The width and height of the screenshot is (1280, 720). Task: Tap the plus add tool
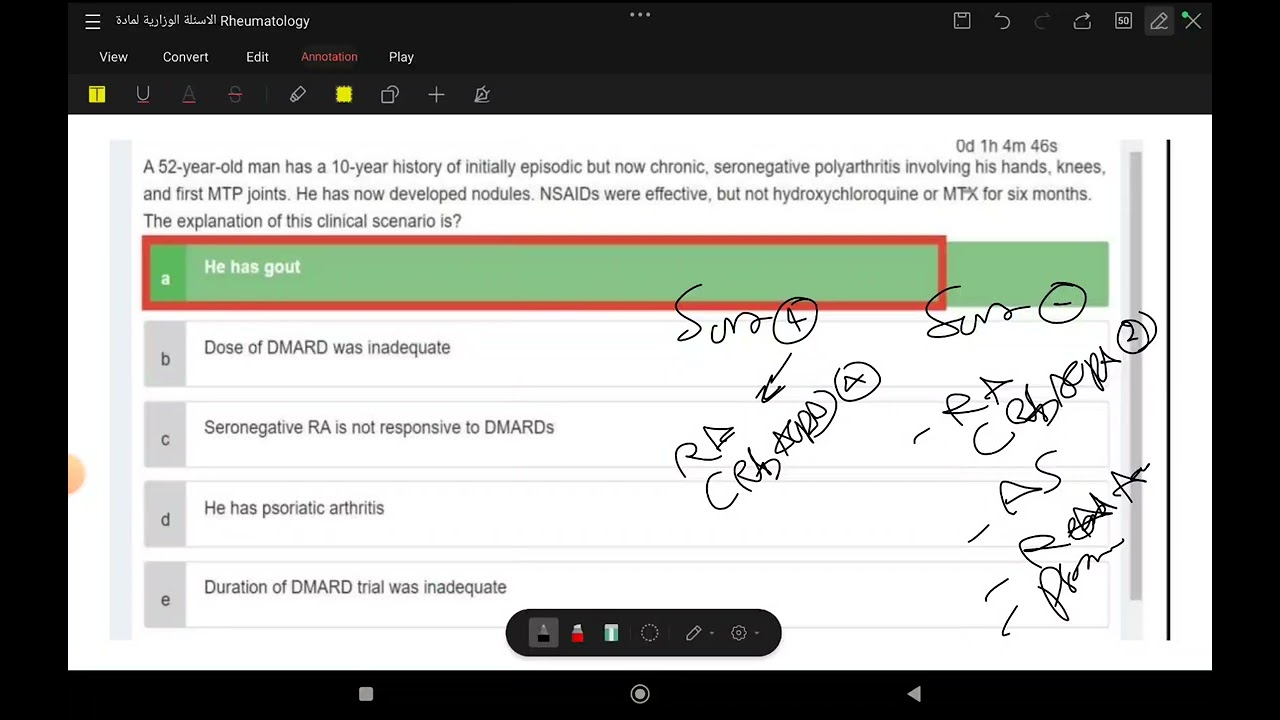point(436,94)
